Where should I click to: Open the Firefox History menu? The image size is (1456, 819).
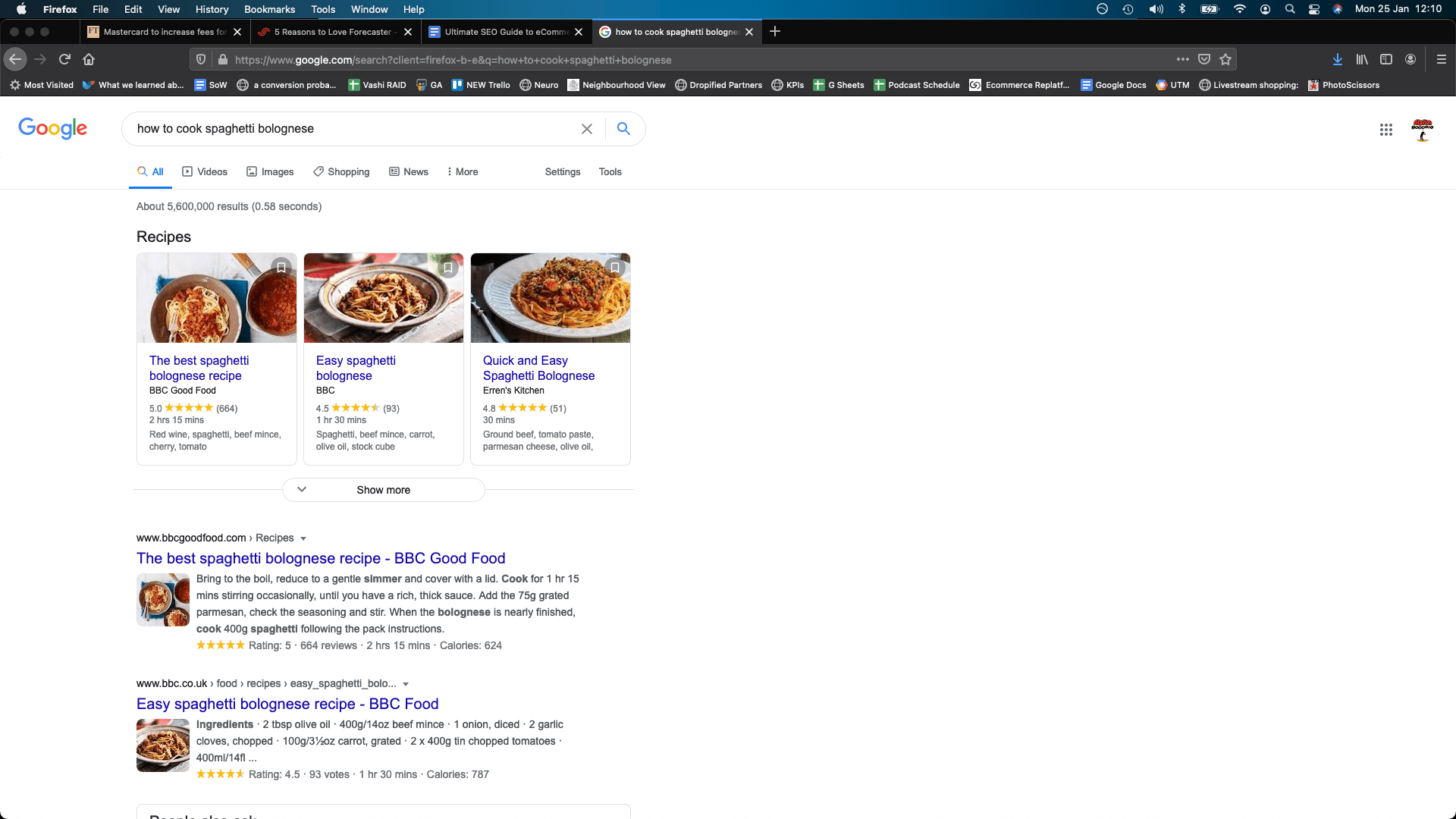[x=212, y=9]
